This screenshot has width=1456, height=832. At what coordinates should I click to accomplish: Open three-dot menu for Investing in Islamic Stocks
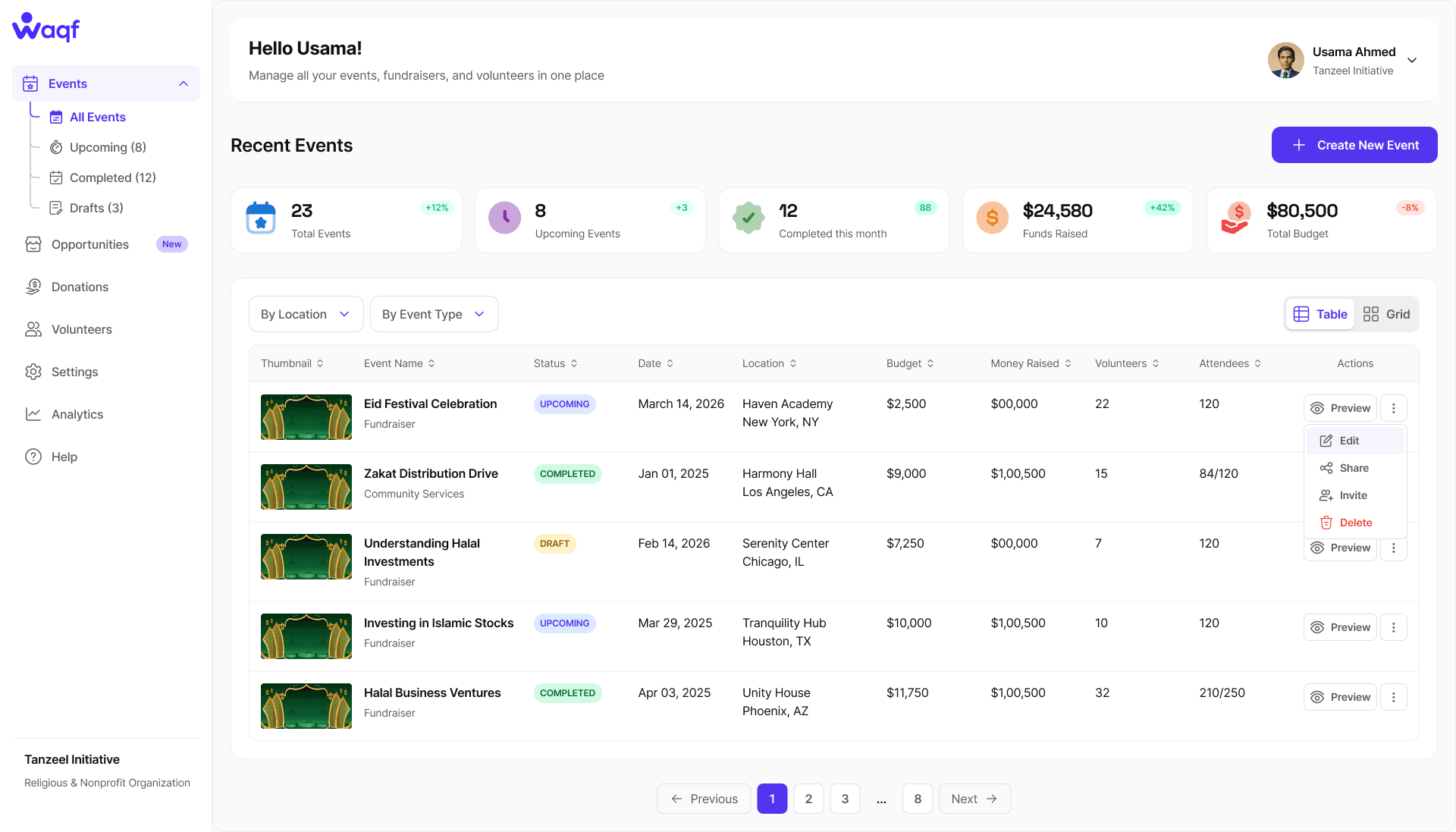point(1393,627)
